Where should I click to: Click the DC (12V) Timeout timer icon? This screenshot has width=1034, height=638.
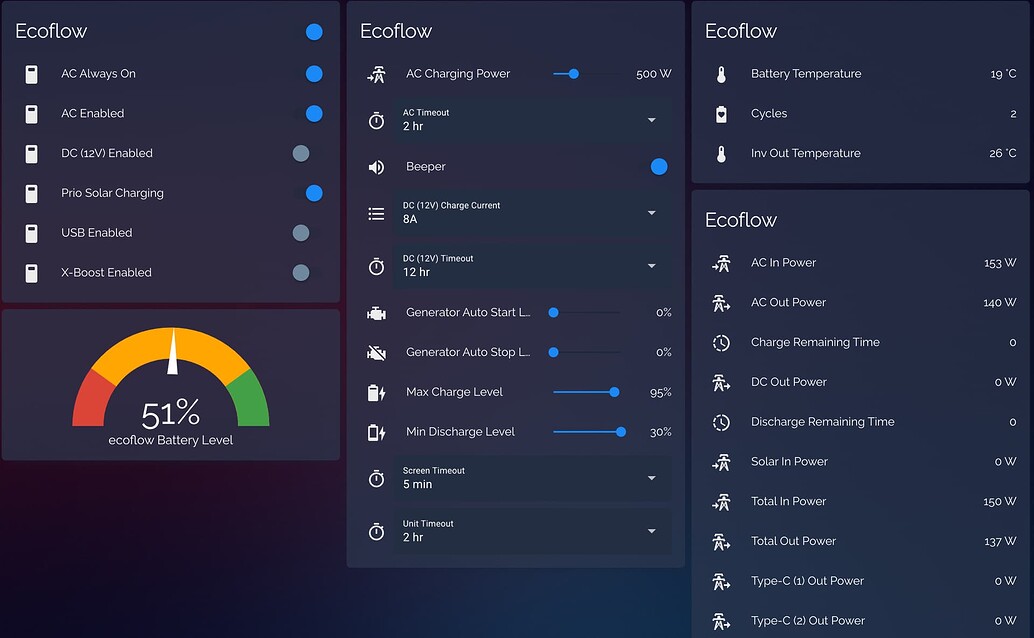[x=376, y=267]
